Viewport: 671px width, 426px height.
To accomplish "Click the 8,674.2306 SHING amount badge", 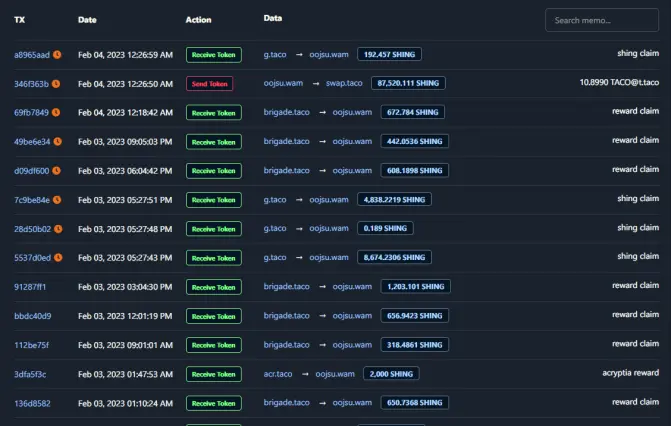I will click(394, 257).
